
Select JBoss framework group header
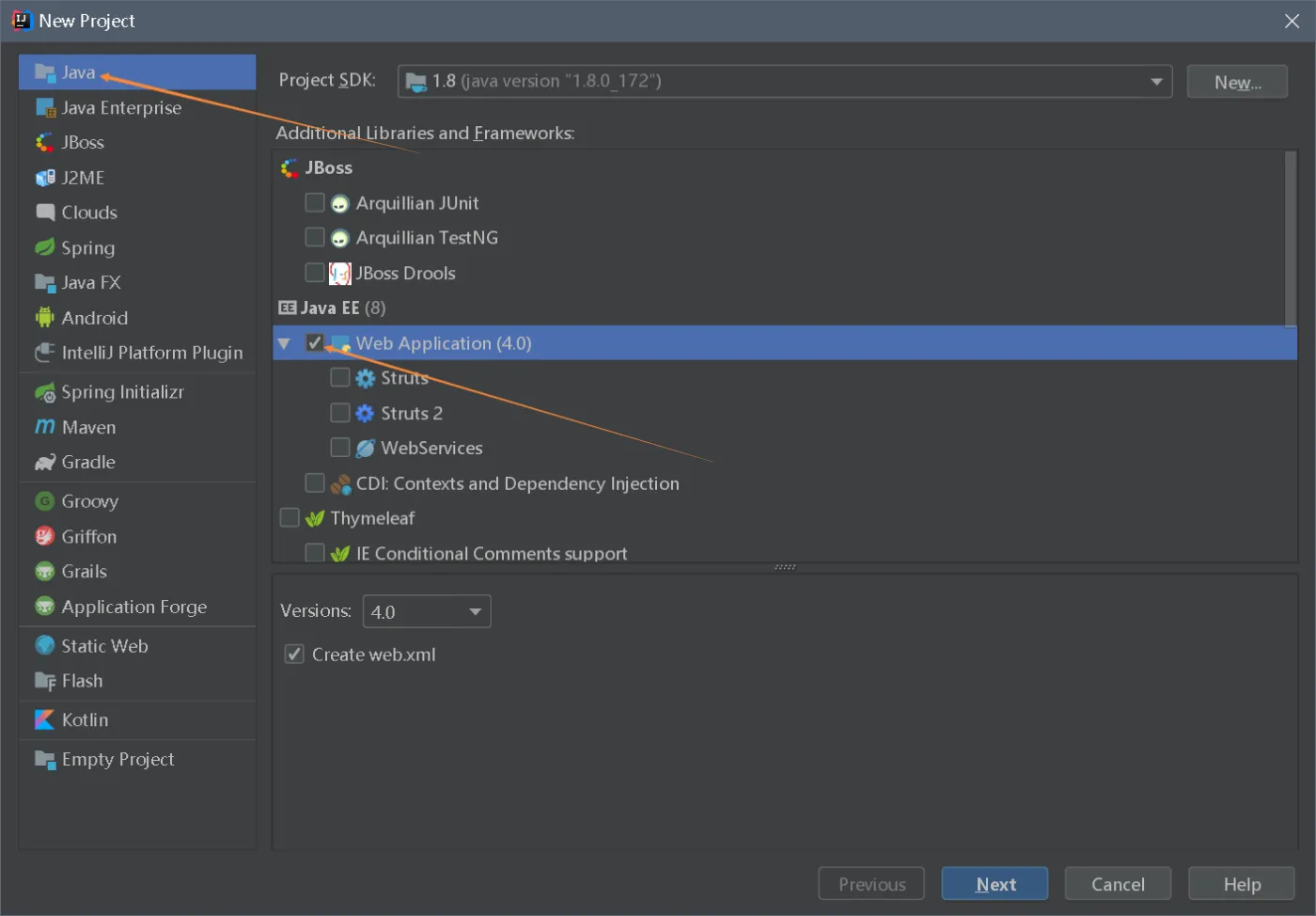(x=329, y=167)
